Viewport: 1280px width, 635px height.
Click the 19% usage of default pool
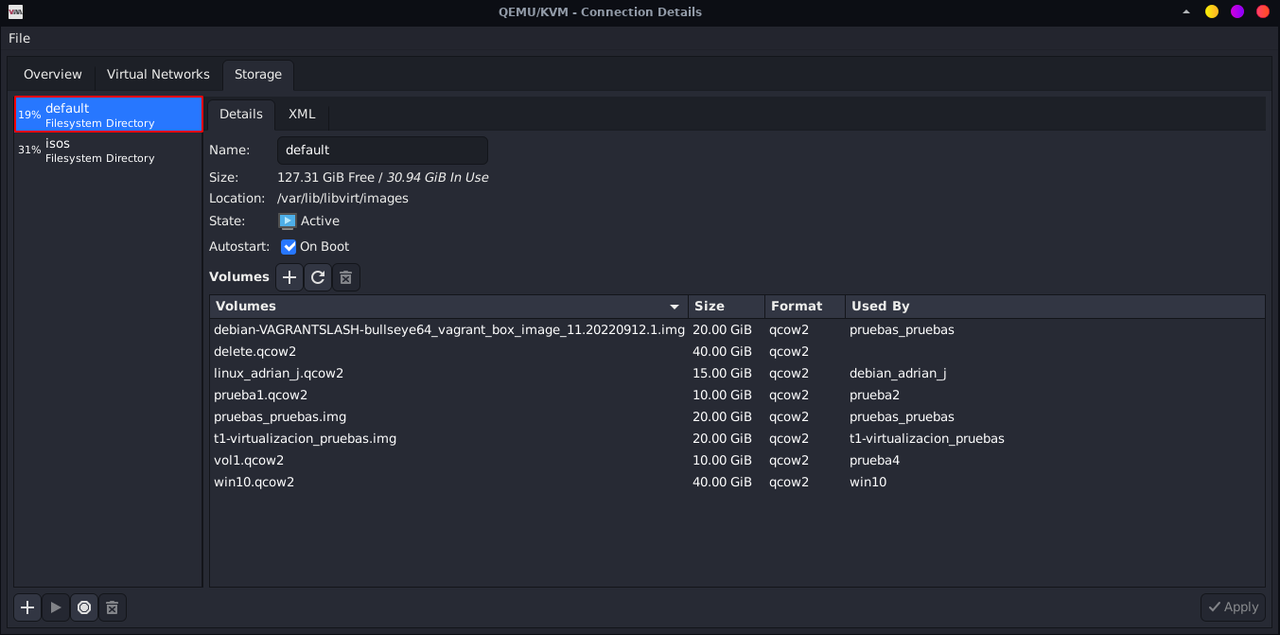coord(29,115)
